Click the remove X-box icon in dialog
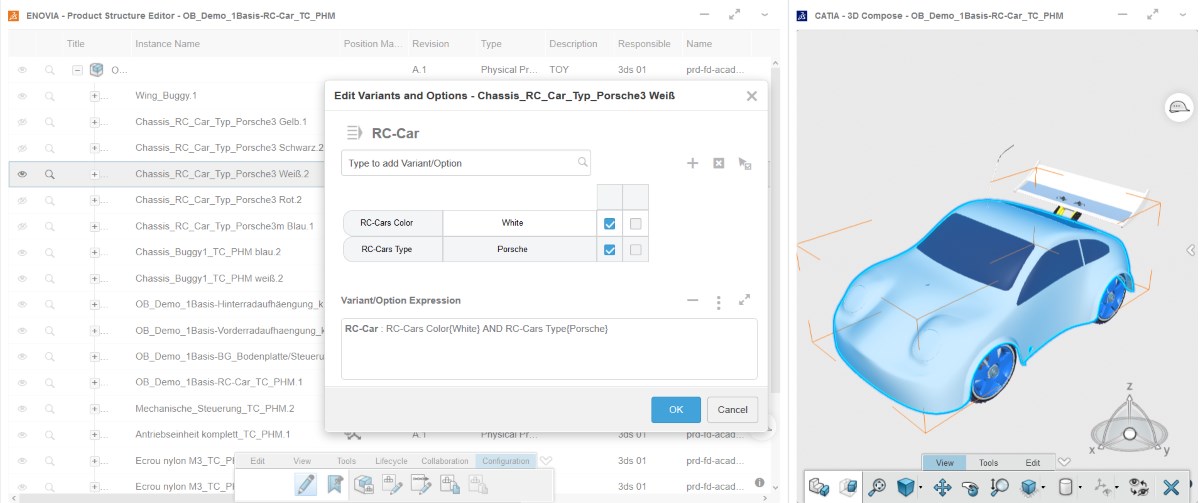 (718, 163)
